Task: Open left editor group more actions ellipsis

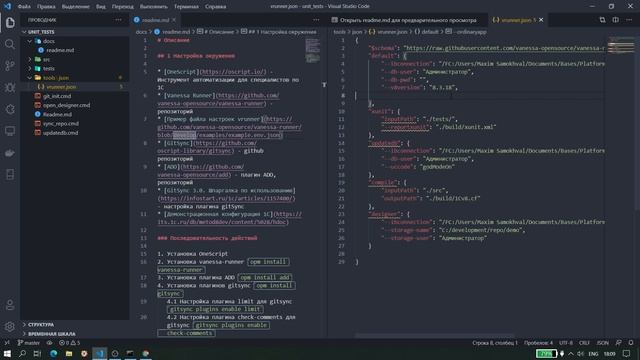Action: tap(316, 20)
